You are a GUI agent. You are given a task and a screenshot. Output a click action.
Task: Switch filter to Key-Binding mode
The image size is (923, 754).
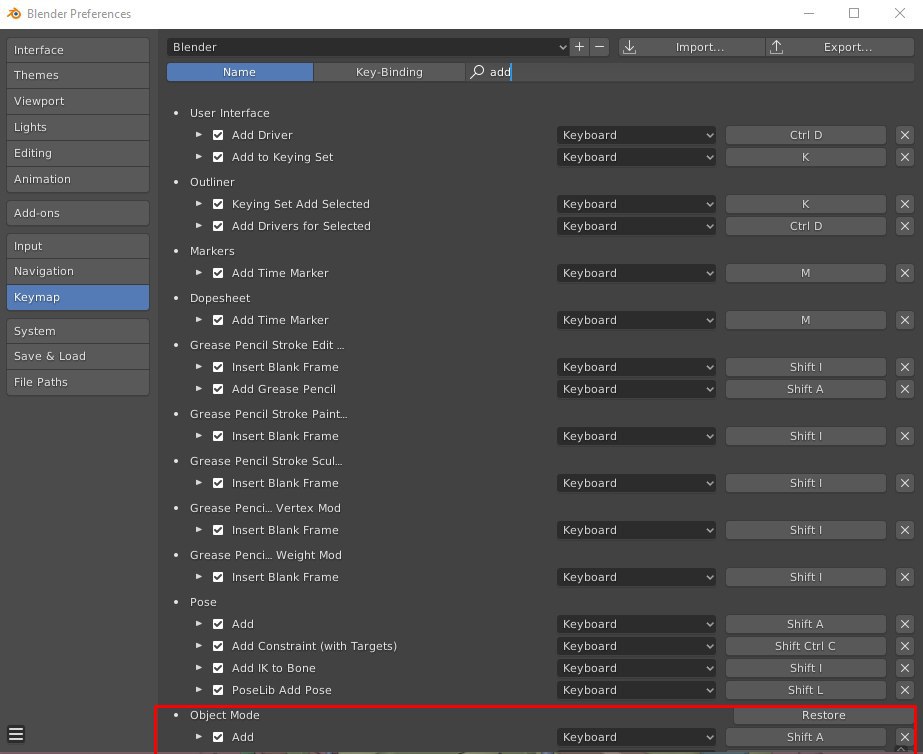coord(389,72)
